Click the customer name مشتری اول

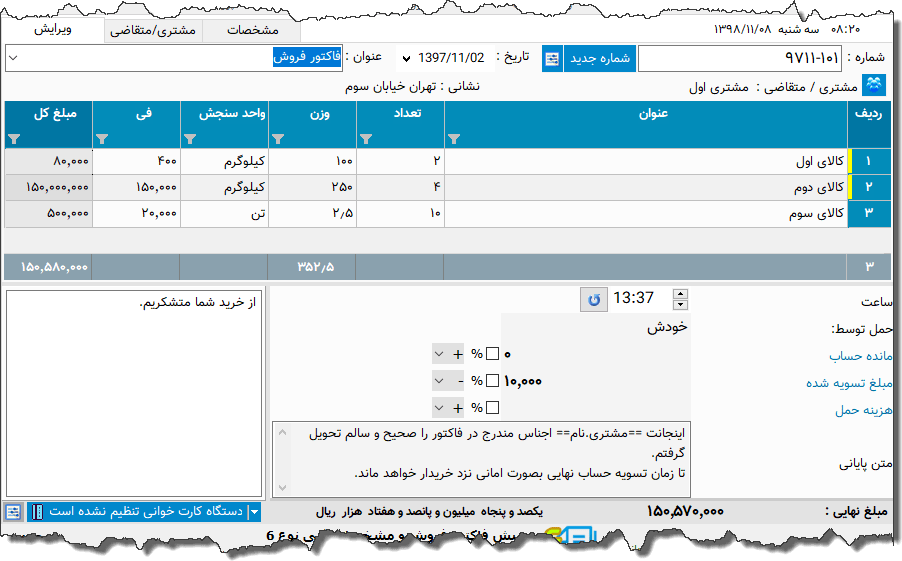pos(718,88)
